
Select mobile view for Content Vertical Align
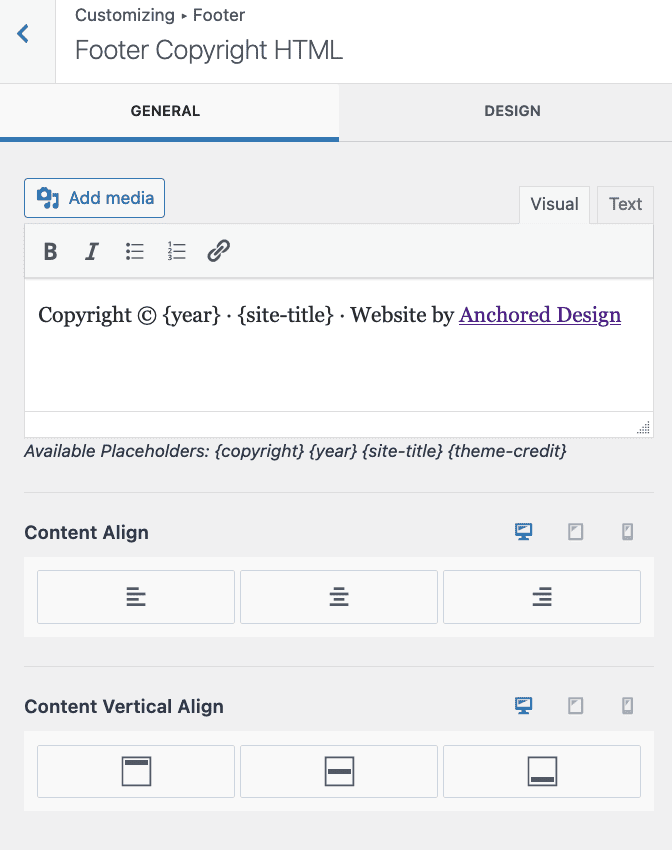[x=628, y=706]
